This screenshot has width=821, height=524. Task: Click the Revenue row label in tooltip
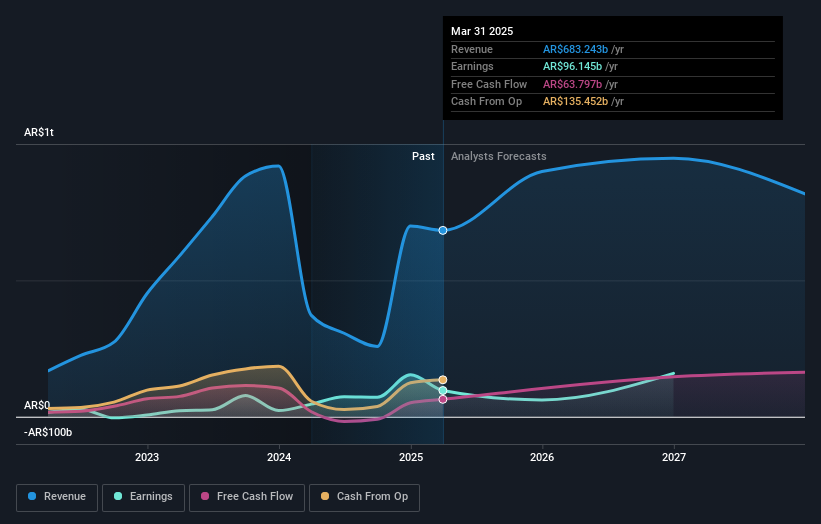point(472,49)
